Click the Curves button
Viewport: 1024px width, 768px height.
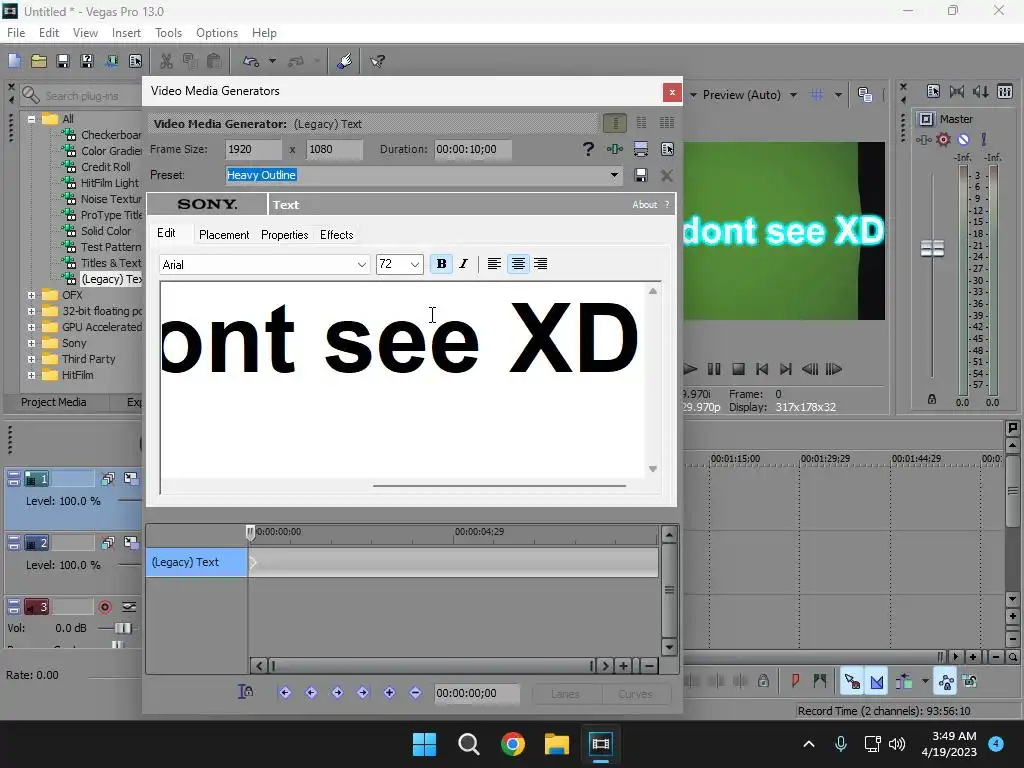pyautogui.click(x=635, y=694)
